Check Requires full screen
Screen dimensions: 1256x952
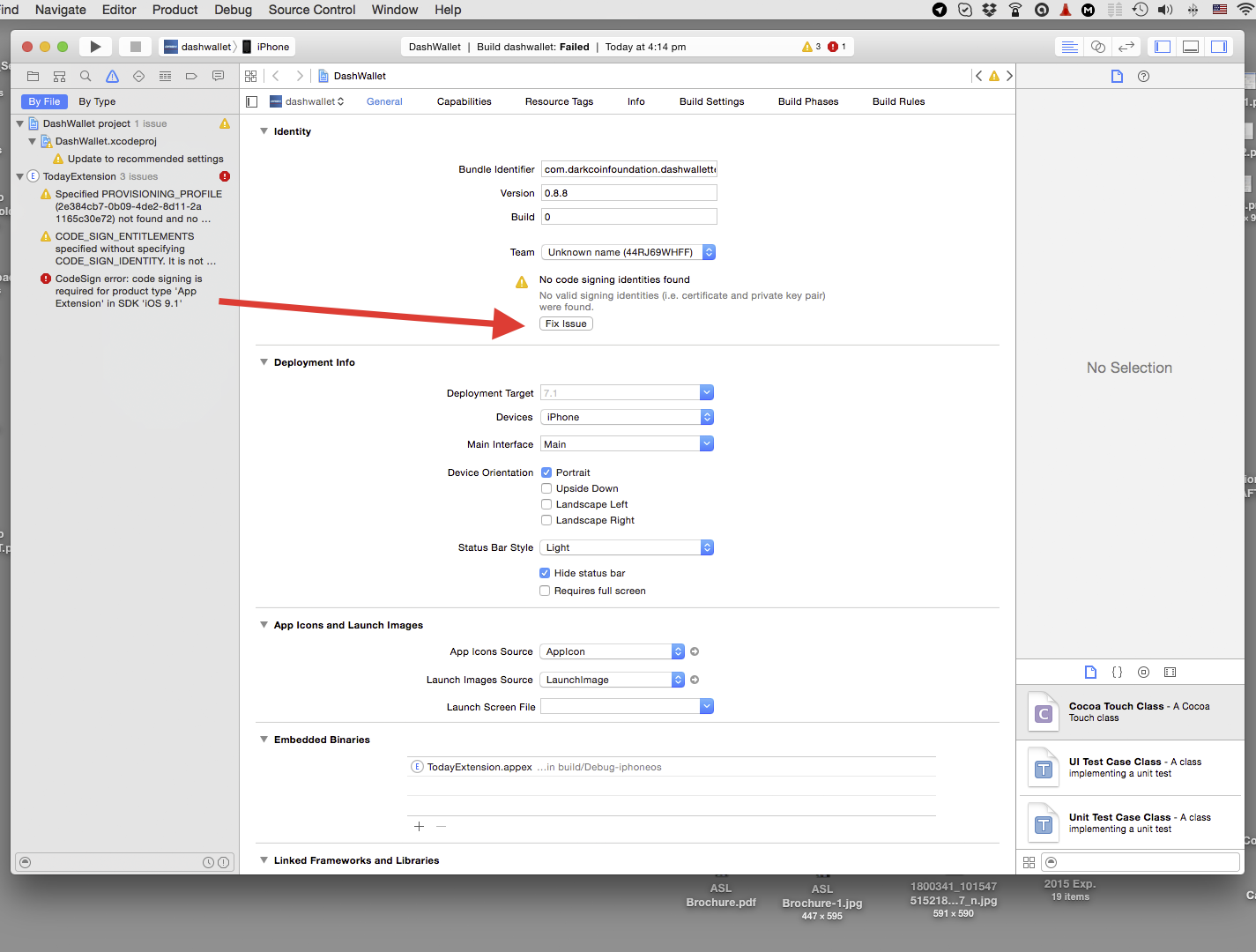coord(545,591)
